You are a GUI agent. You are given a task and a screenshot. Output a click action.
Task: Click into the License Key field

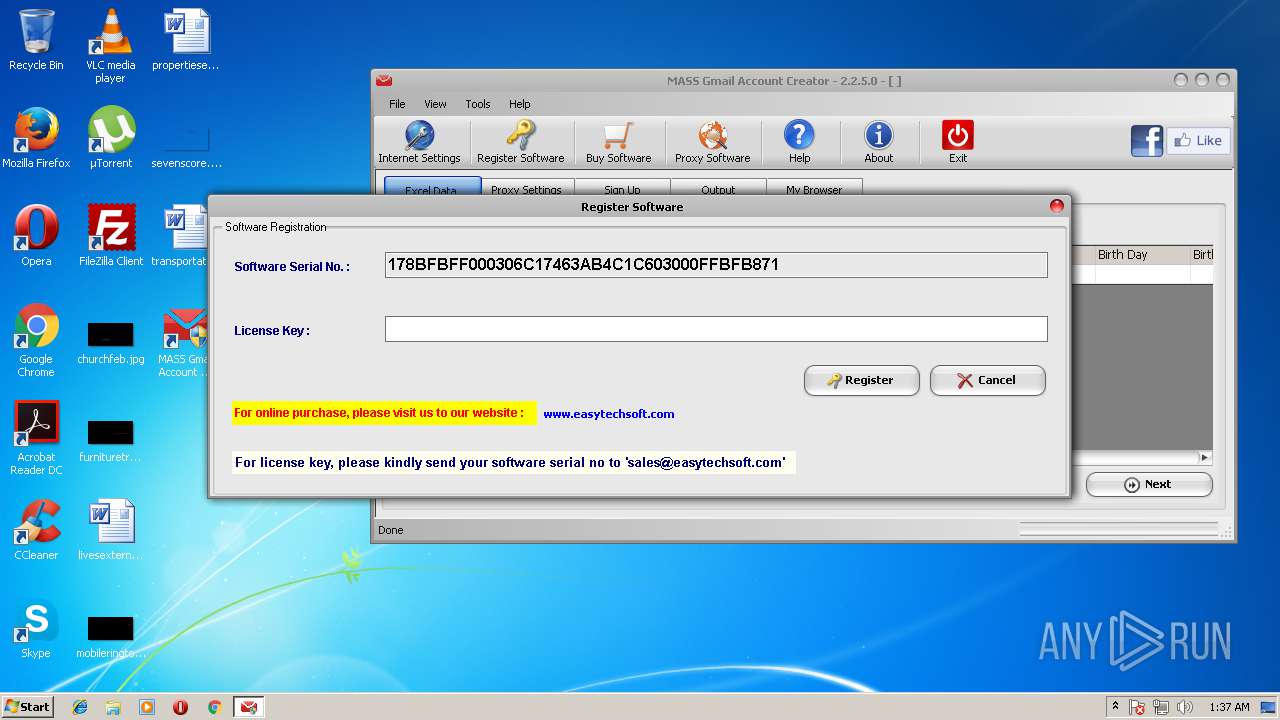tap(716, 329)
